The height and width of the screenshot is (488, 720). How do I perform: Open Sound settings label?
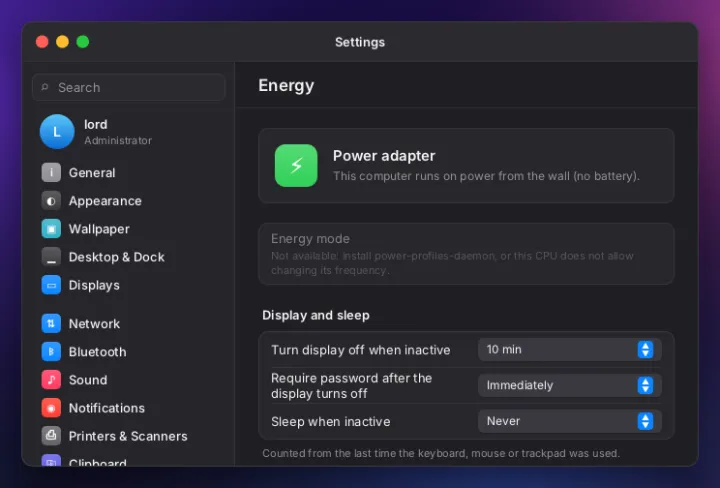(88, 380)
